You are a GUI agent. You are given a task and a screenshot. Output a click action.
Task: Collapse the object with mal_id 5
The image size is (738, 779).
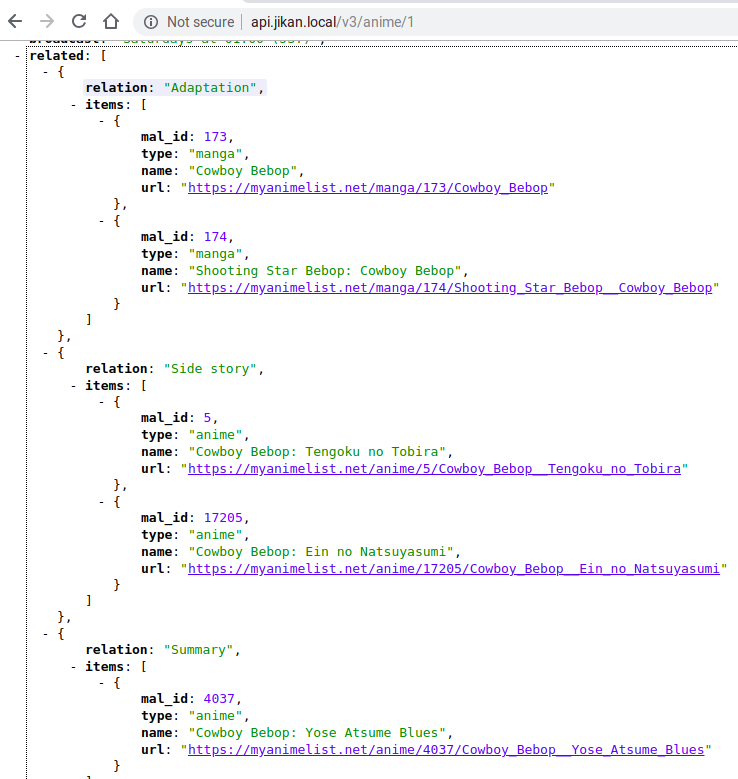click(101, 402)
